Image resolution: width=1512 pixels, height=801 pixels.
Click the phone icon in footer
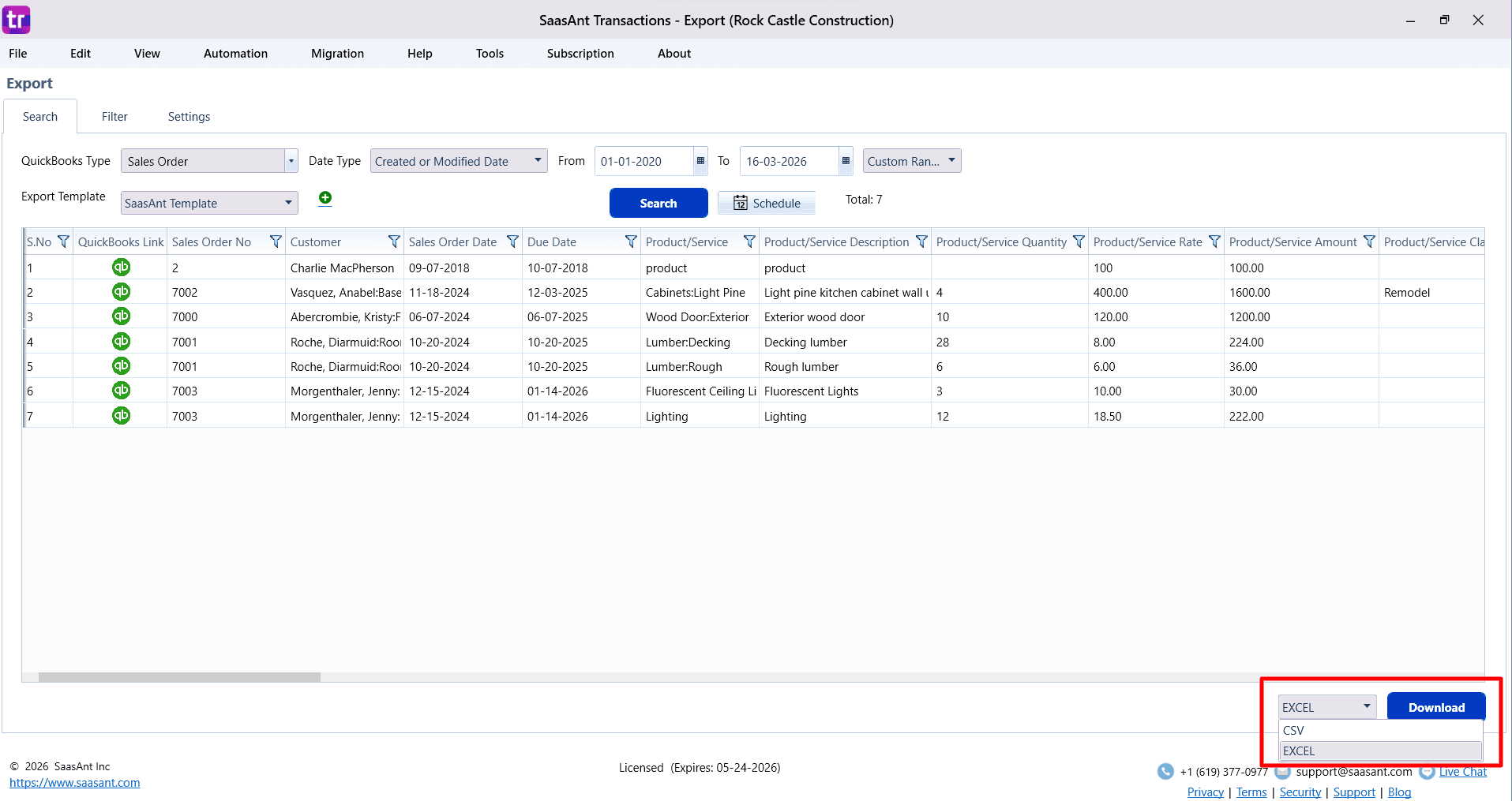[1165, 772]
